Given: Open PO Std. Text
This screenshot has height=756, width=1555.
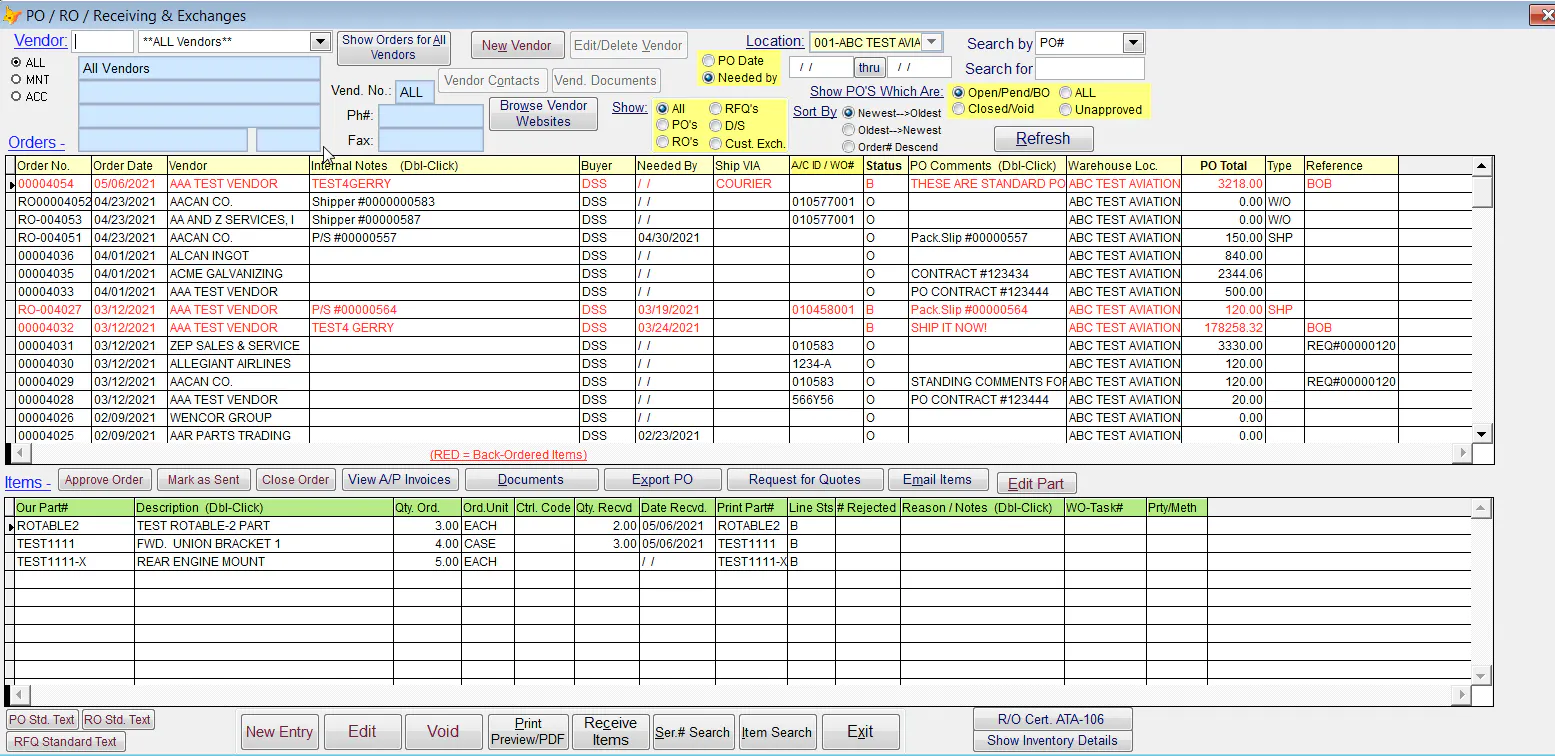Looking at the screenshot, I should tap(42, 720).
